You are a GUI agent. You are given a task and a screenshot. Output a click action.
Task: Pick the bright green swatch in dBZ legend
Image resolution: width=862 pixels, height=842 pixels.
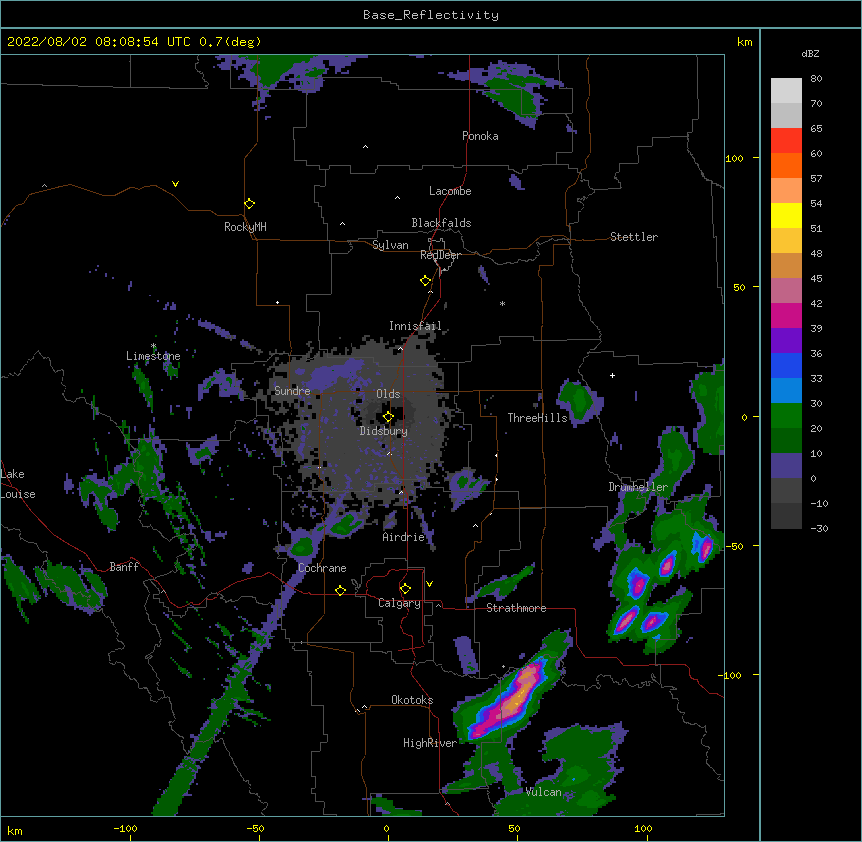(786, 416)
